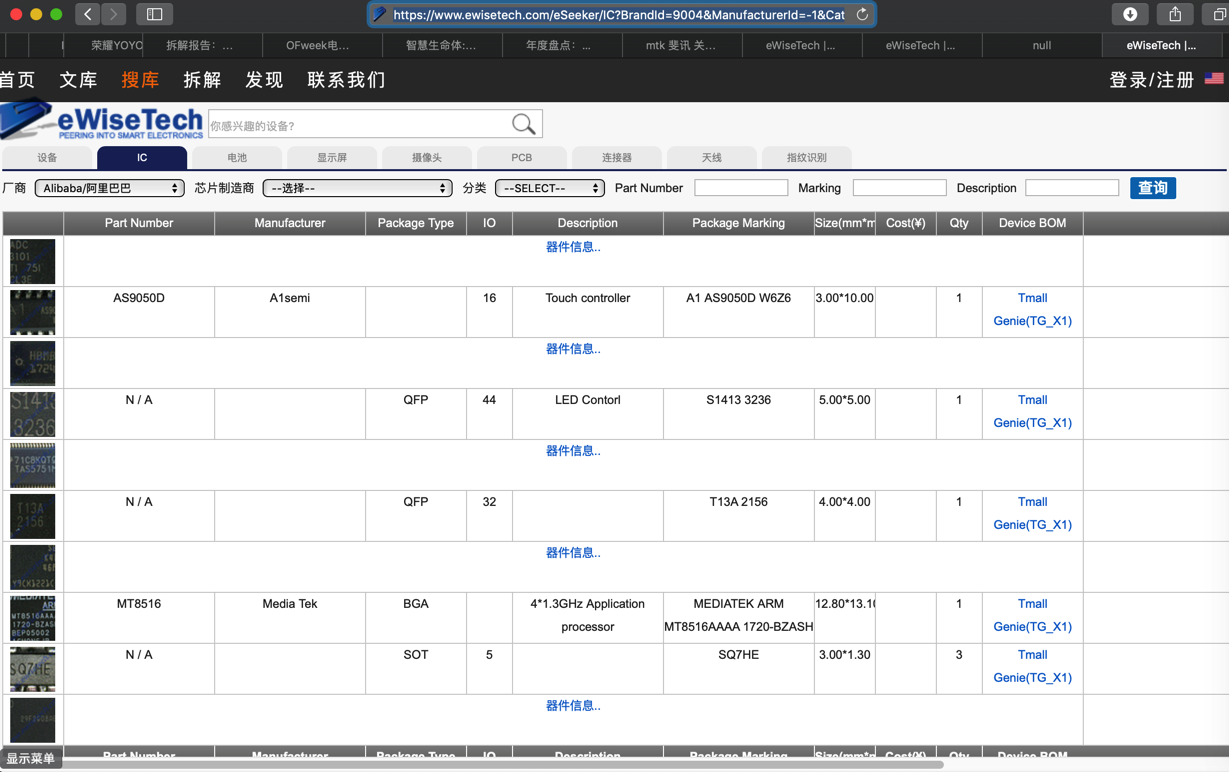This screenshot has height=772, width=1229.
Task: Open the AS9050D chip thumbnail
Action: click(33, 312)
